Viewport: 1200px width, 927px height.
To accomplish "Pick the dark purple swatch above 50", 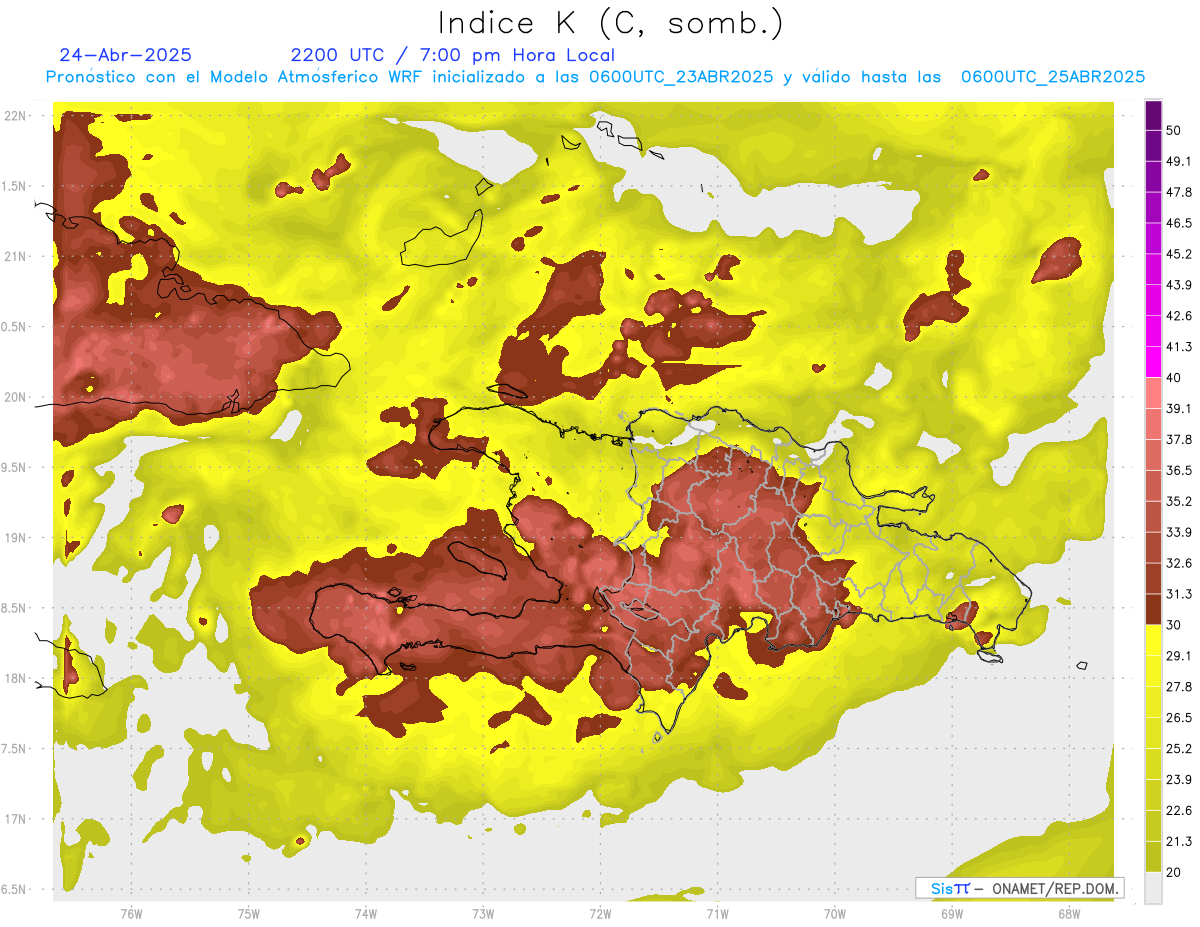I will click(1154, 116).
